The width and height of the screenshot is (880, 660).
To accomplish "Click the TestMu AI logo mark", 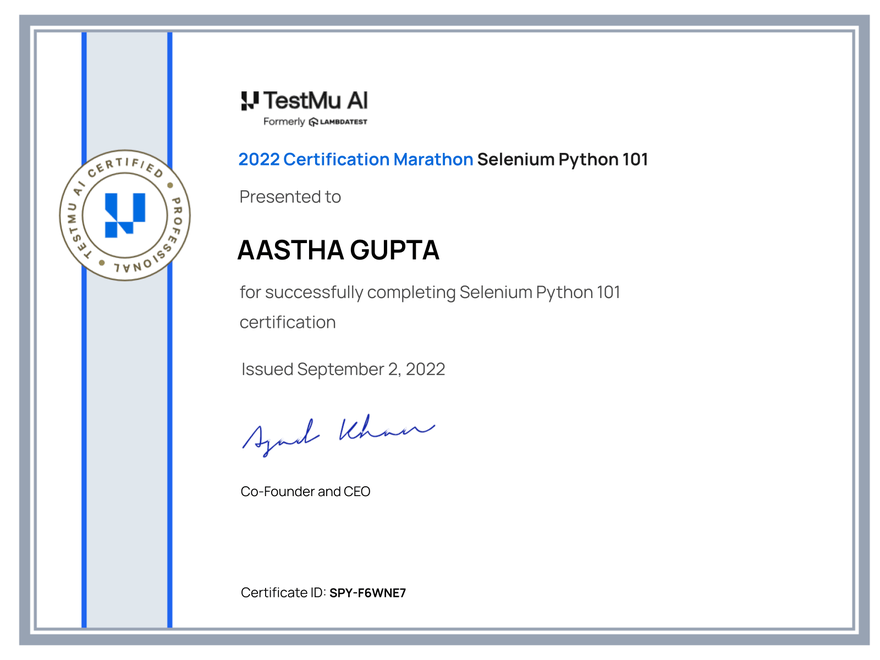I will tap(249, 101).
